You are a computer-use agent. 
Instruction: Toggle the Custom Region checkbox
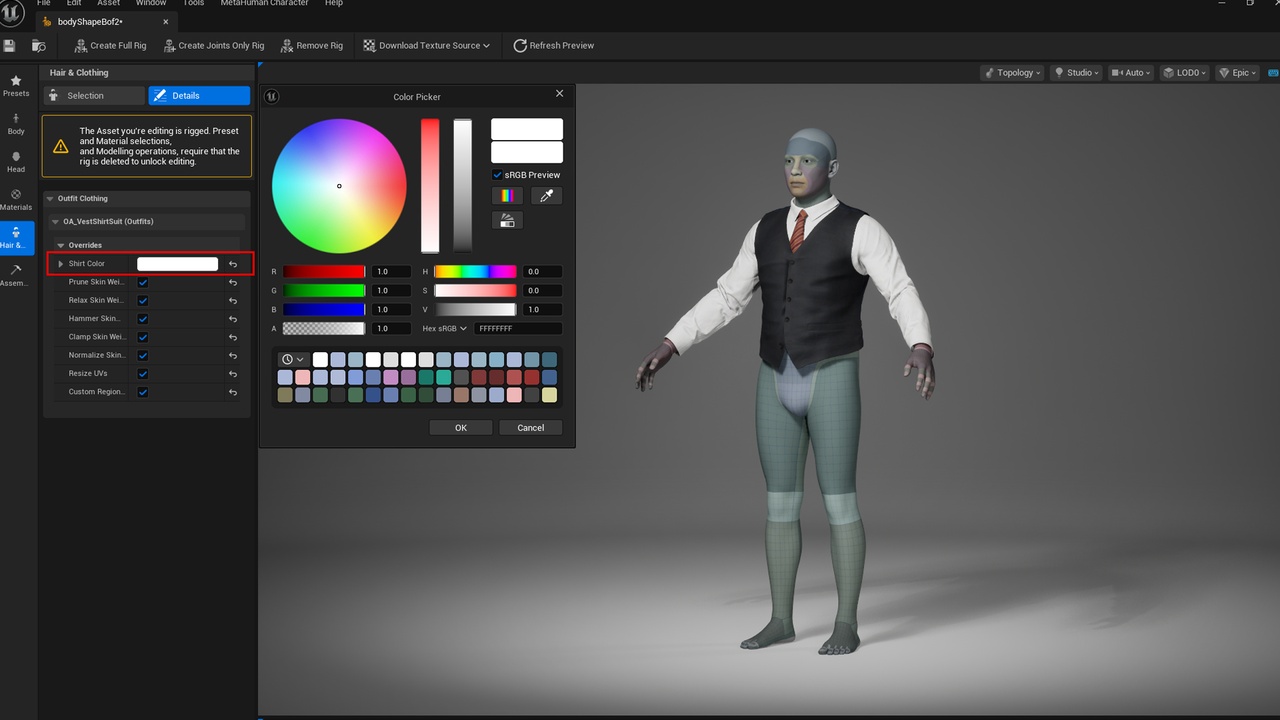click(143, 392)
